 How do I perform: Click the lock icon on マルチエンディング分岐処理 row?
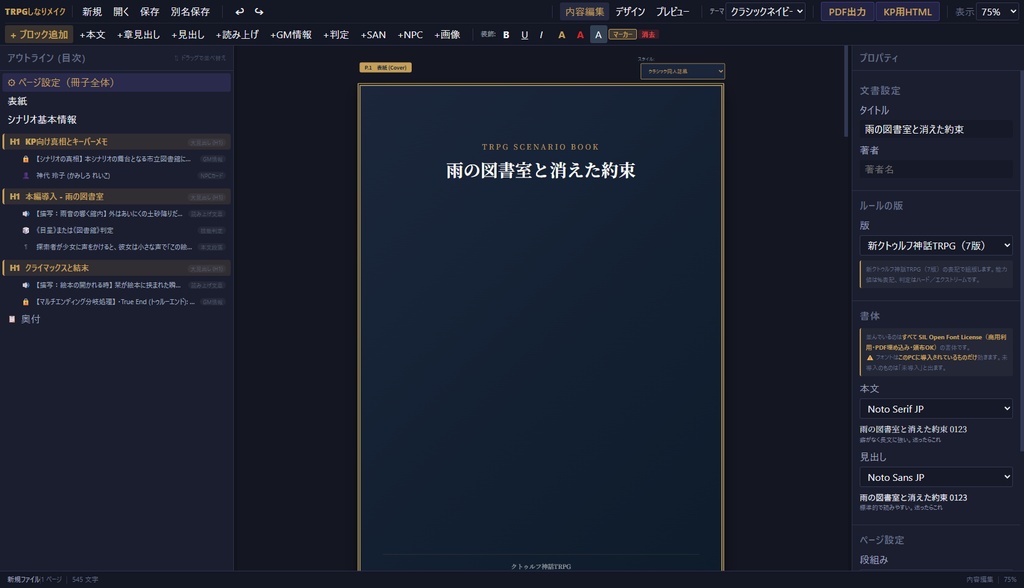click(x=26, y=302)
